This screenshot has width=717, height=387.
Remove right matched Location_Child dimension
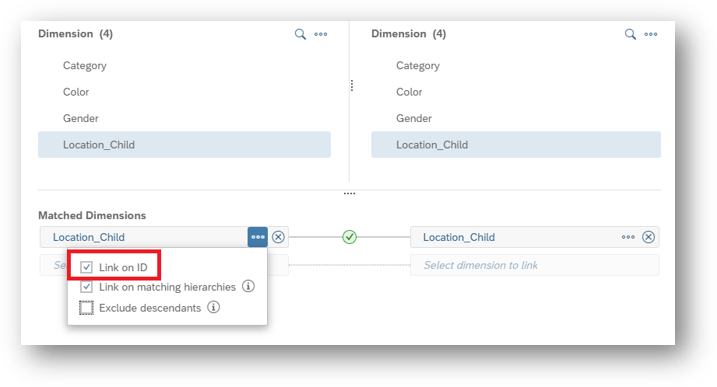tap(648, 237)
